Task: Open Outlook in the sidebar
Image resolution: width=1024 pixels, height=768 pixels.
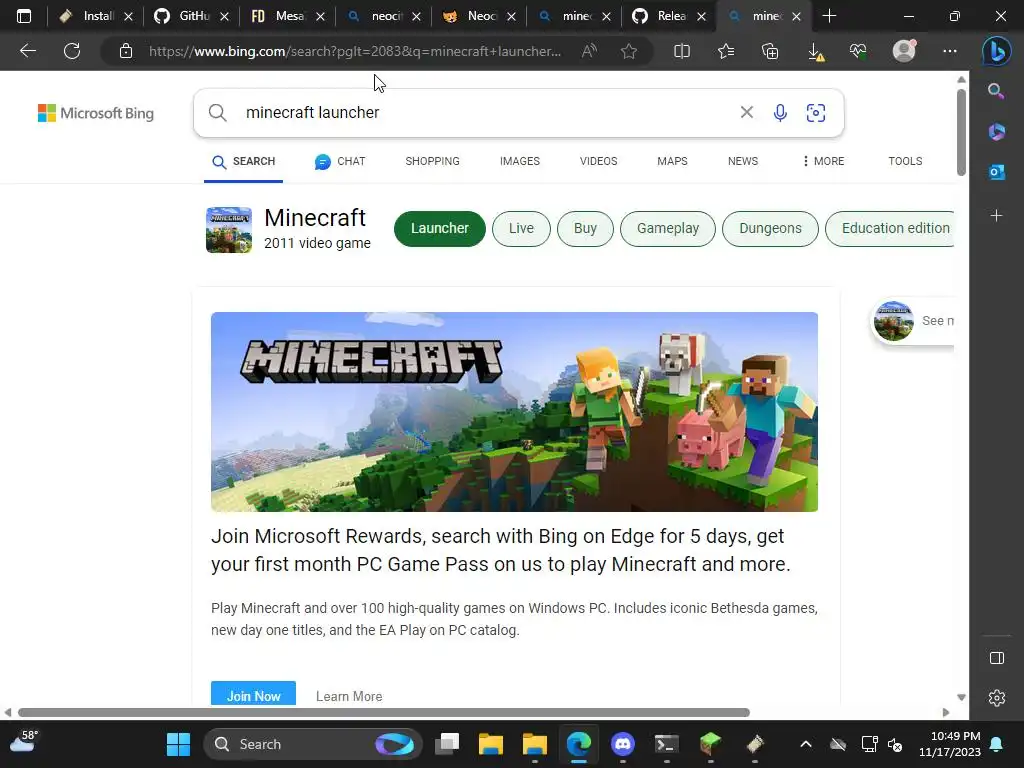Action: point(996,172)
